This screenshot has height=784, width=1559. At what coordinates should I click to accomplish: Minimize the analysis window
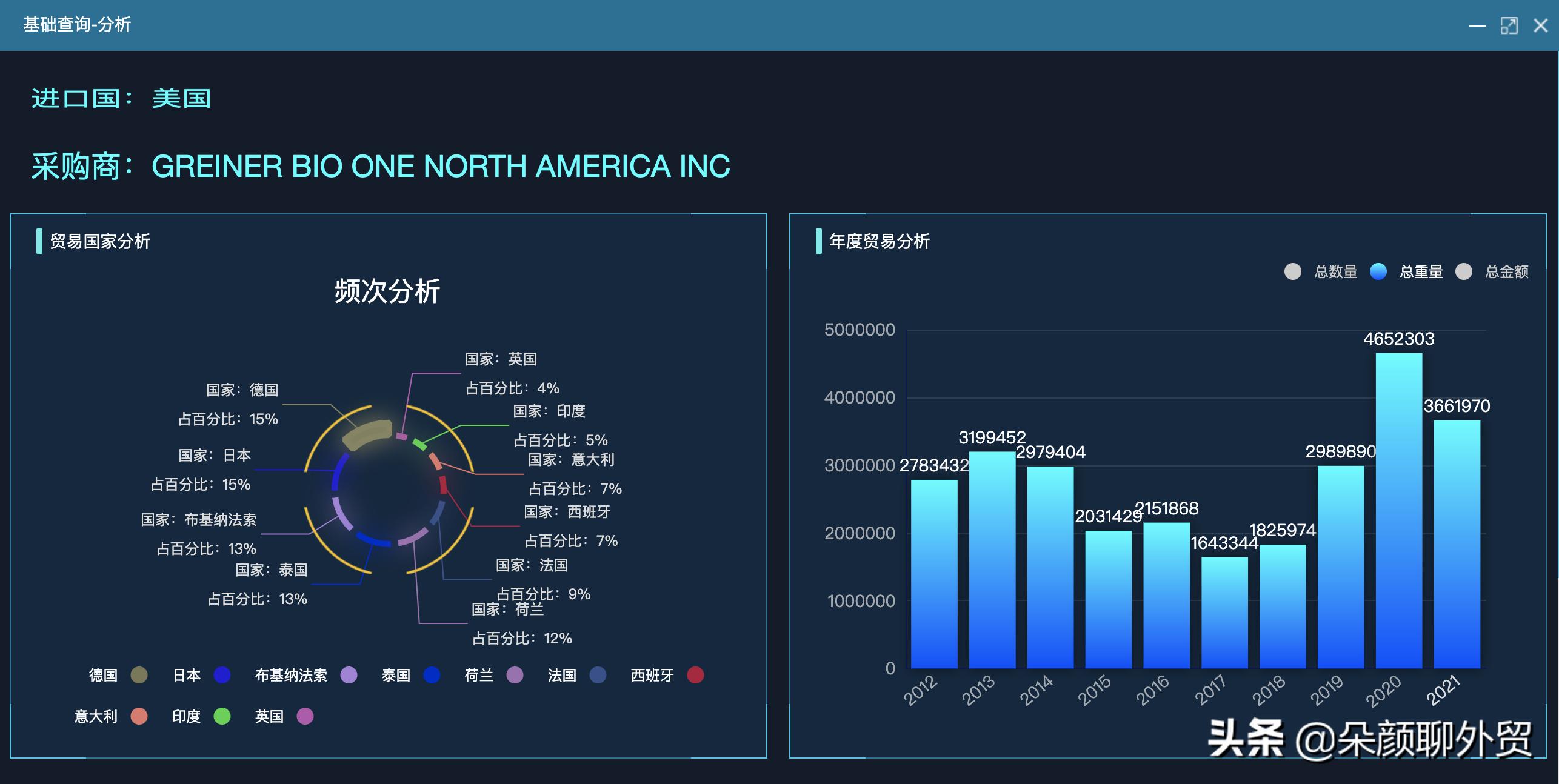(1477, 25)
